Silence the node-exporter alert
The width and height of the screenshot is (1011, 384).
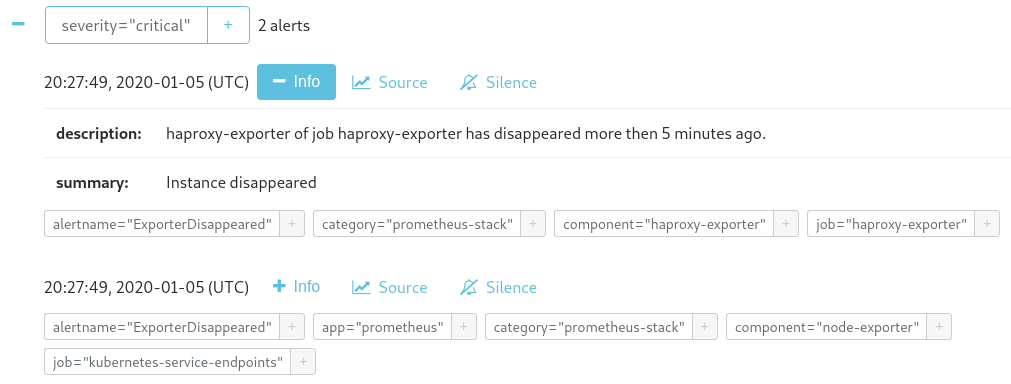(x=498, y=287)
